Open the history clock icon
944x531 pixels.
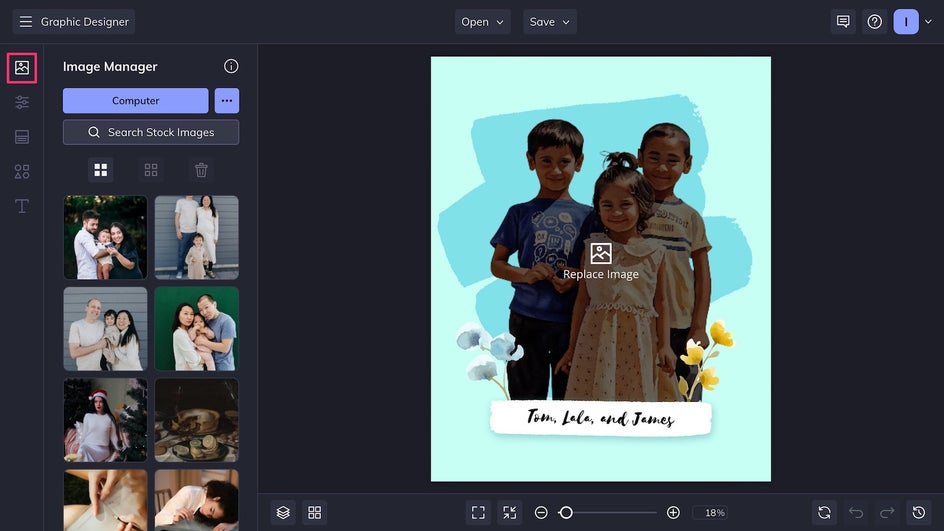click(919, 512)
